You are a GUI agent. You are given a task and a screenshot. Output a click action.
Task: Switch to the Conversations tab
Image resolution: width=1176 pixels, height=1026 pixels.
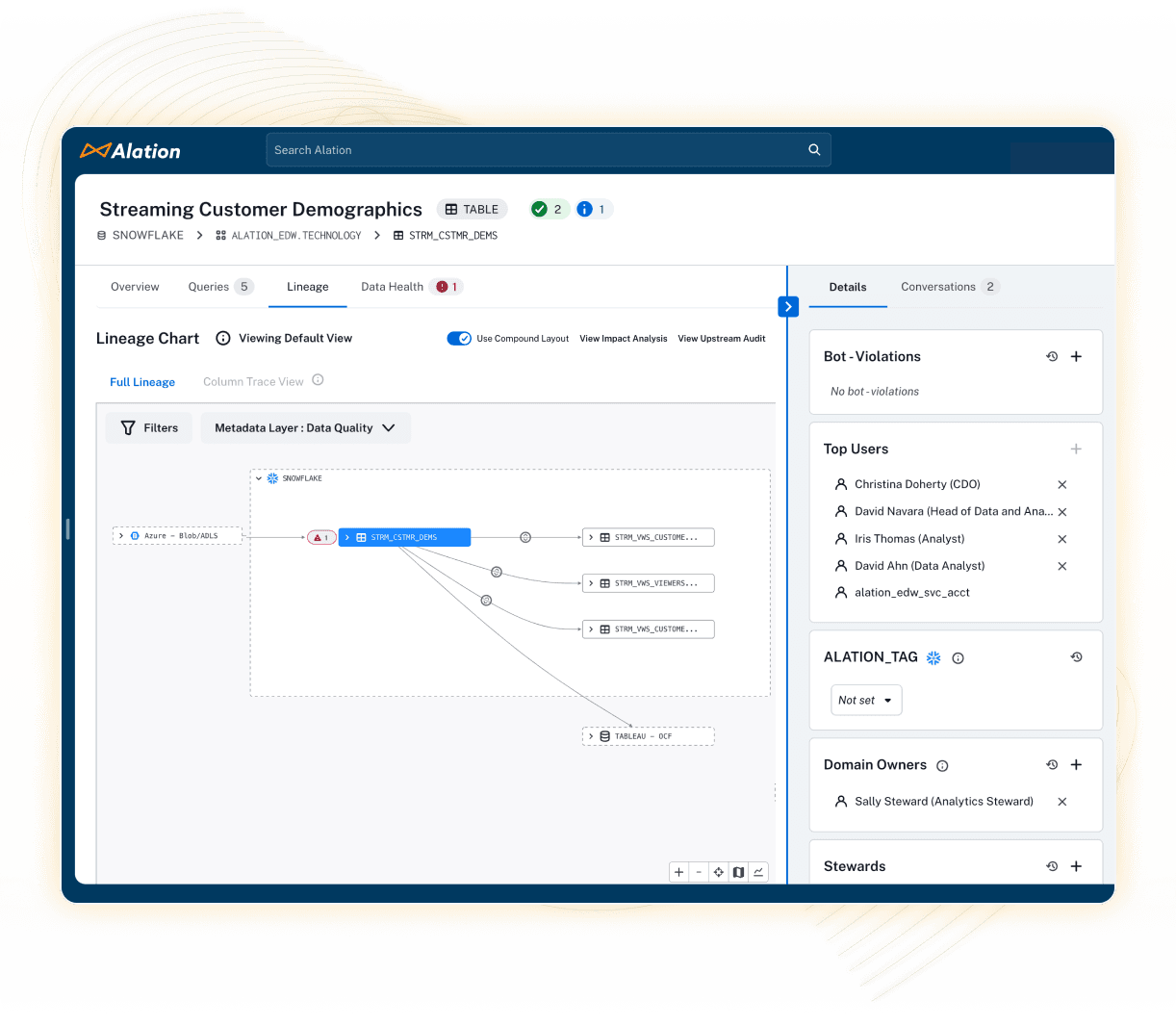click(x=939, y=286)
